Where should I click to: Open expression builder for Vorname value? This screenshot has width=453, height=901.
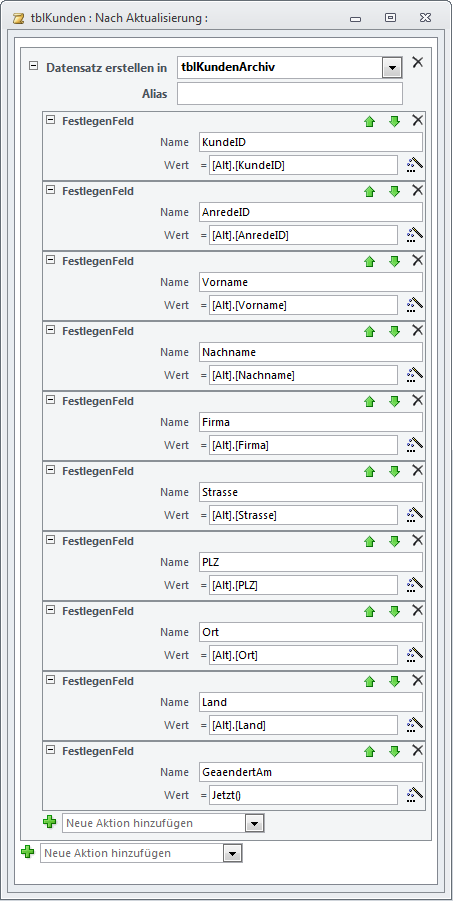pyautogui.click(x=414, y=305)
